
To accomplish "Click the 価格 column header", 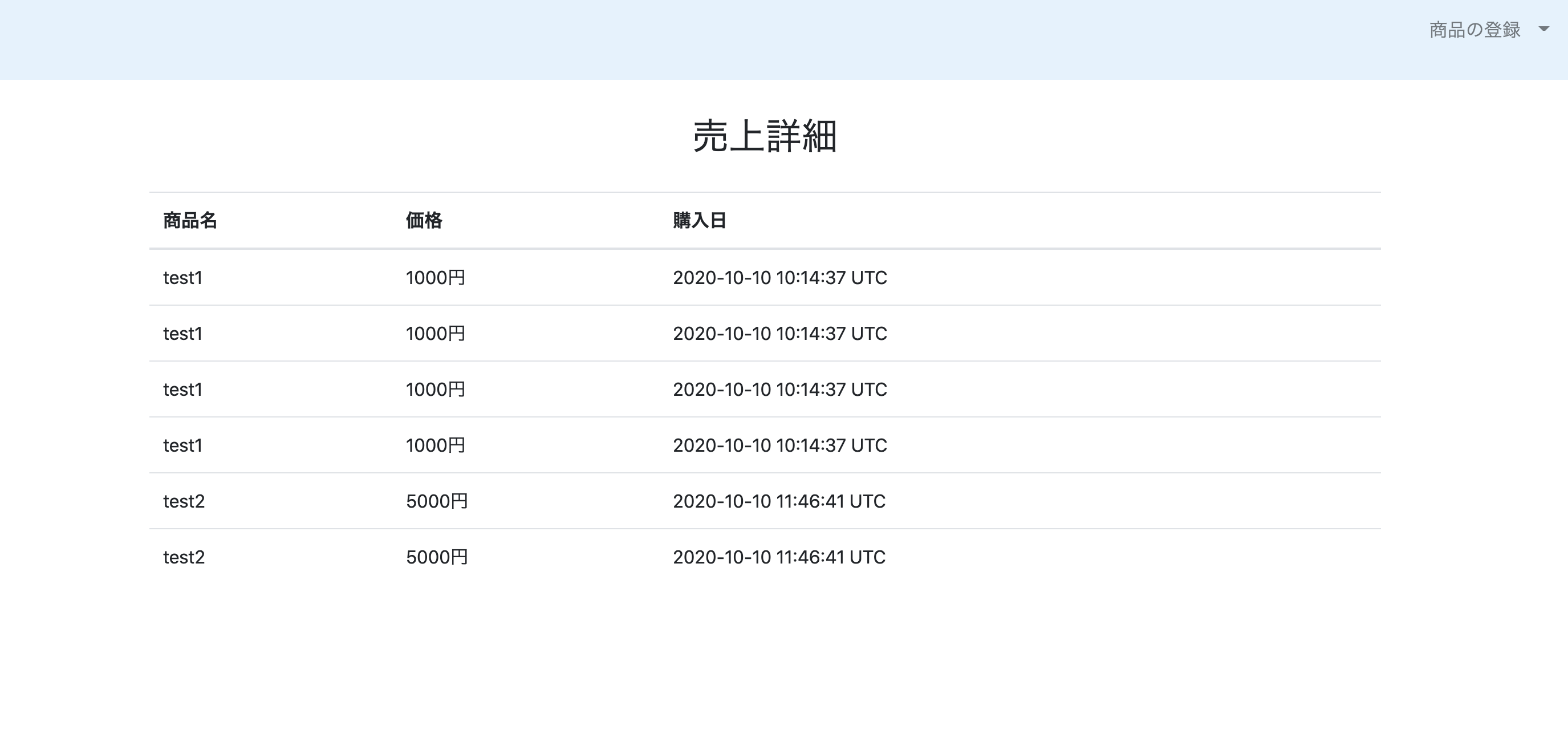I will pos(424,221).
